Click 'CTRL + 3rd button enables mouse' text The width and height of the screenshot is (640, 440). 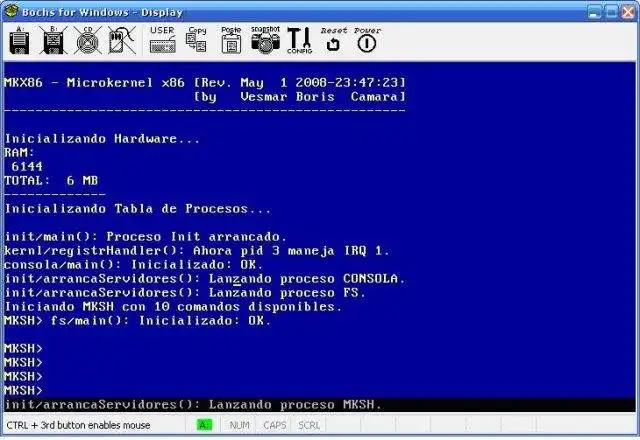(78, 425)
